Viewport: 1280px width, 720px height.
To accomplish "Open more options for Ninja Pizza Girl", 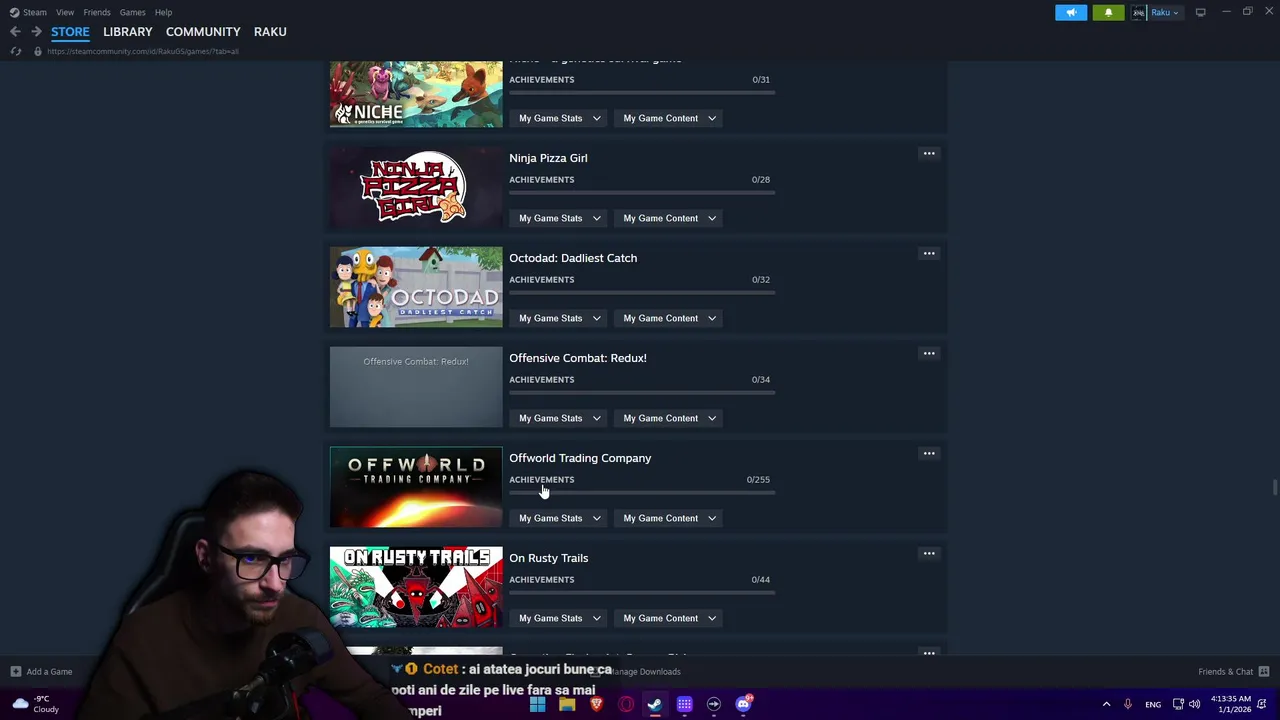I will (x=929, y=154).
